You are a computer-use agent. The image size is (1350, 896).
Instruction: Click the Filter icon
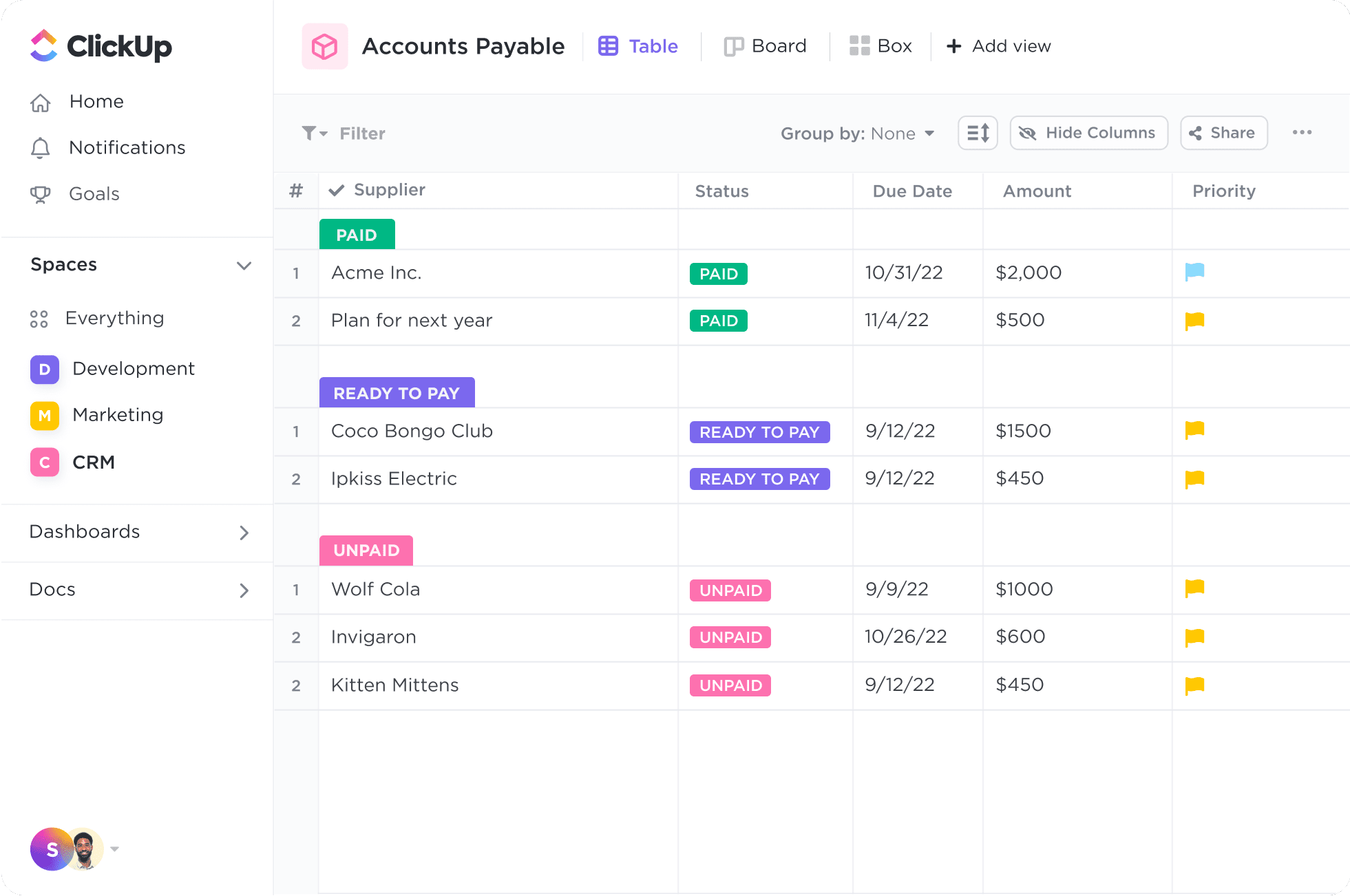click(x=311, y=132)
